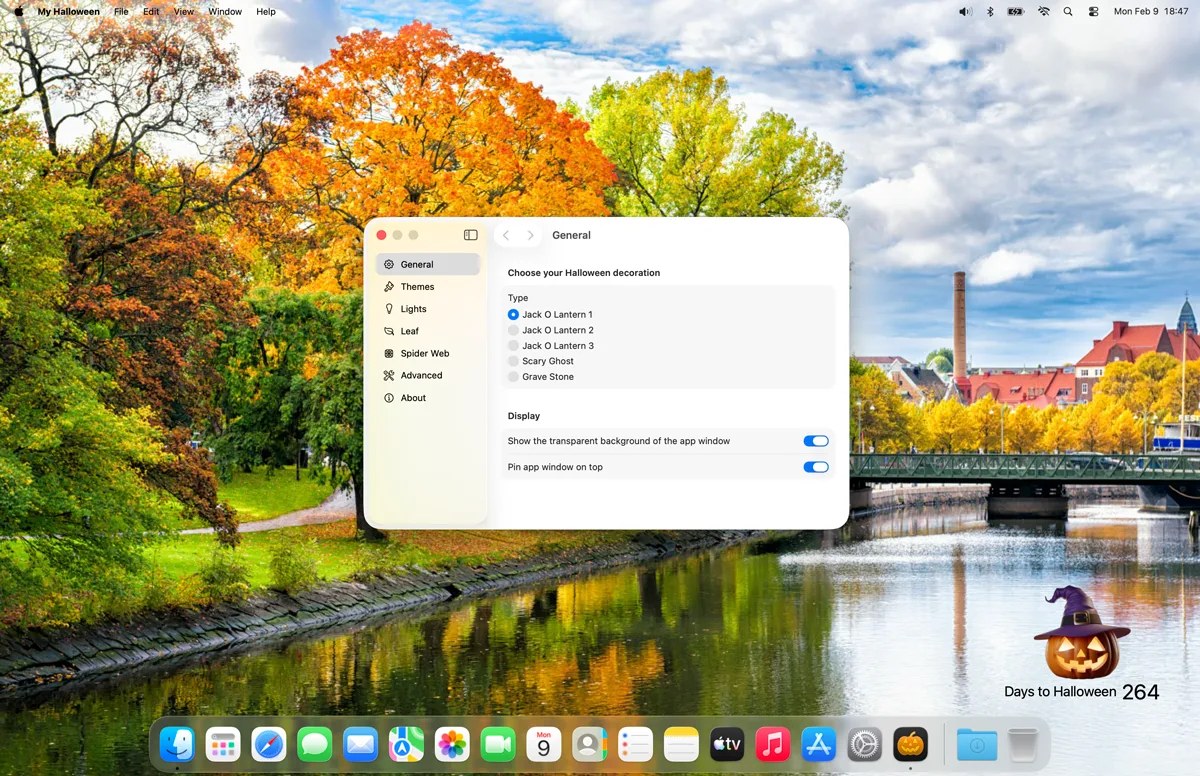Open the Window menu
The width and height of the screenshot is (1200, 776).
pos(225,12)
